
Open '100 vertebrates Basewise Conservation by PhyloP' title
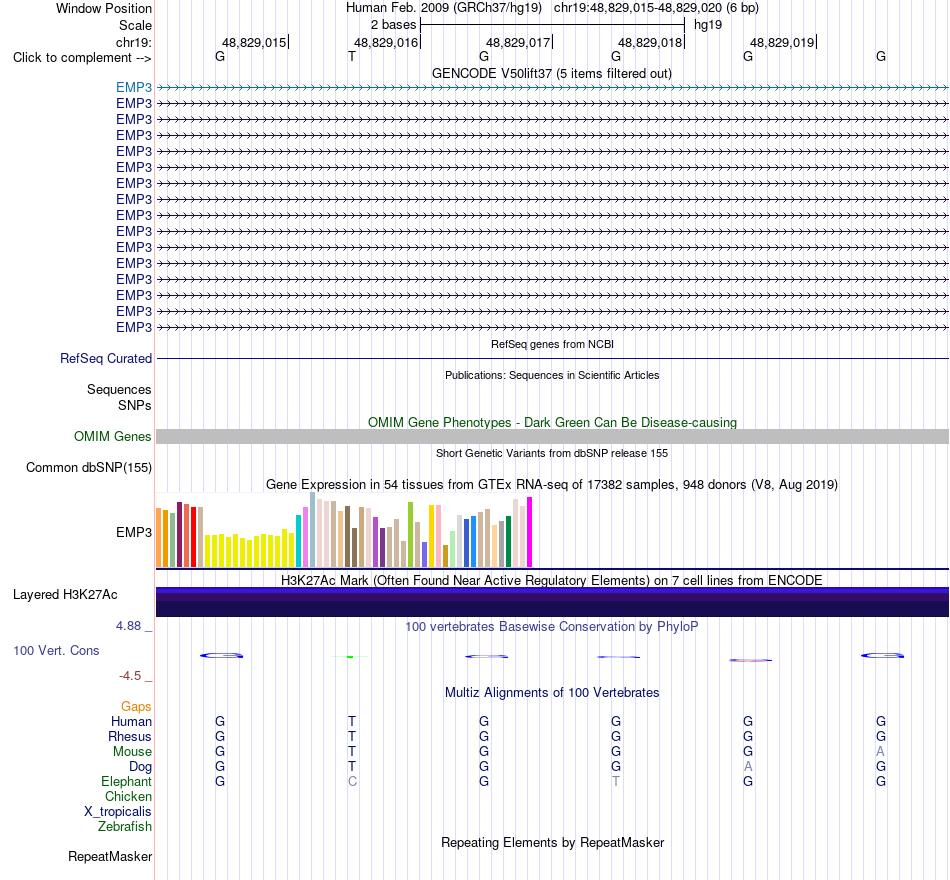[552, 627]
